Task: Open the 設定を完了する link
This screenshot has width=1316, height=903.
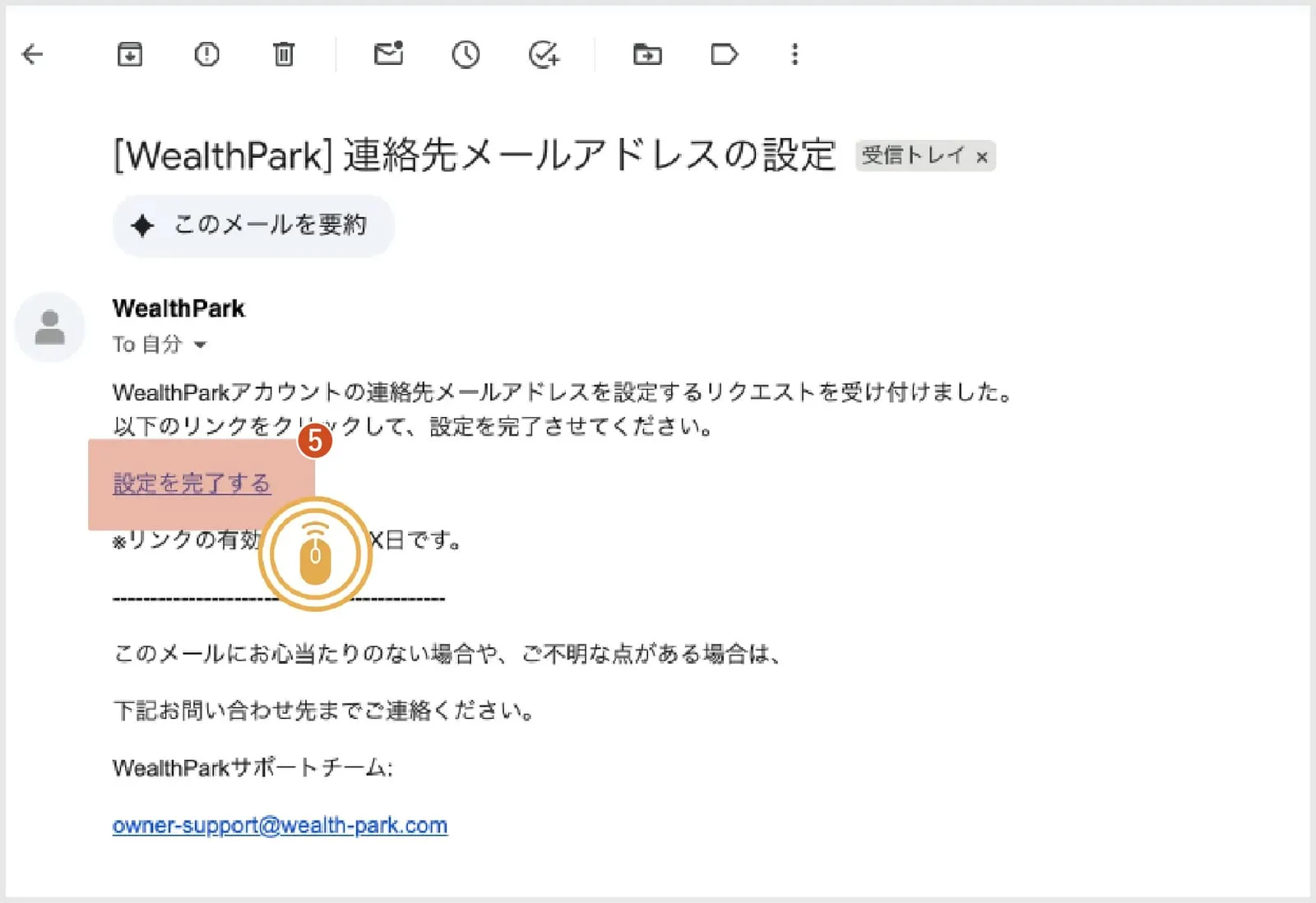Action: click(x=192, y=484)
